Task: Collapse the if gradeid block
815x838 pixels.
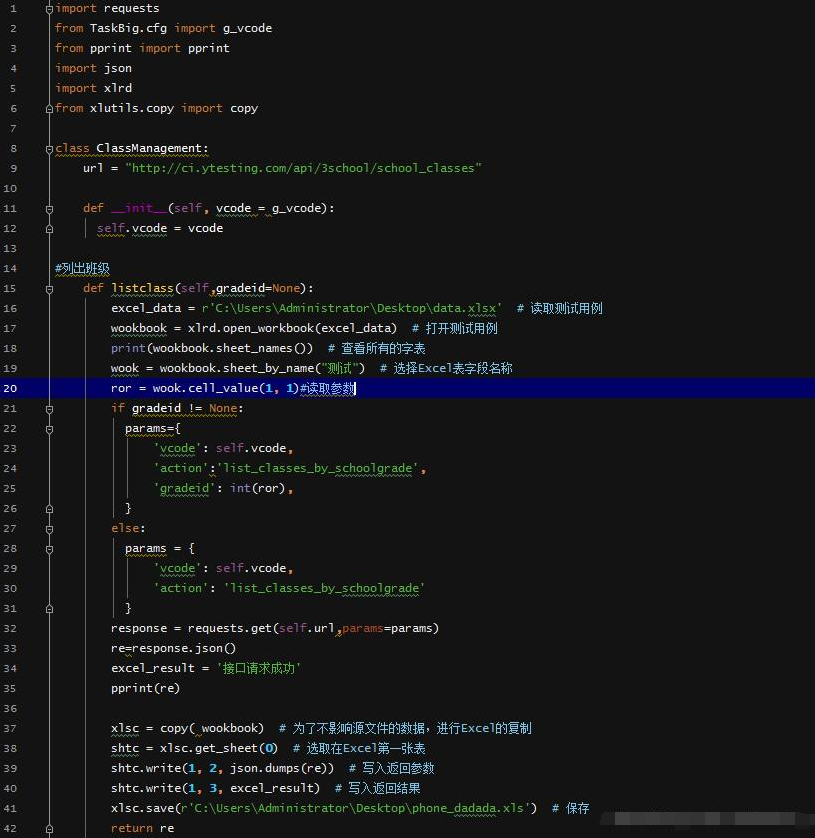Action: [48, 408]
